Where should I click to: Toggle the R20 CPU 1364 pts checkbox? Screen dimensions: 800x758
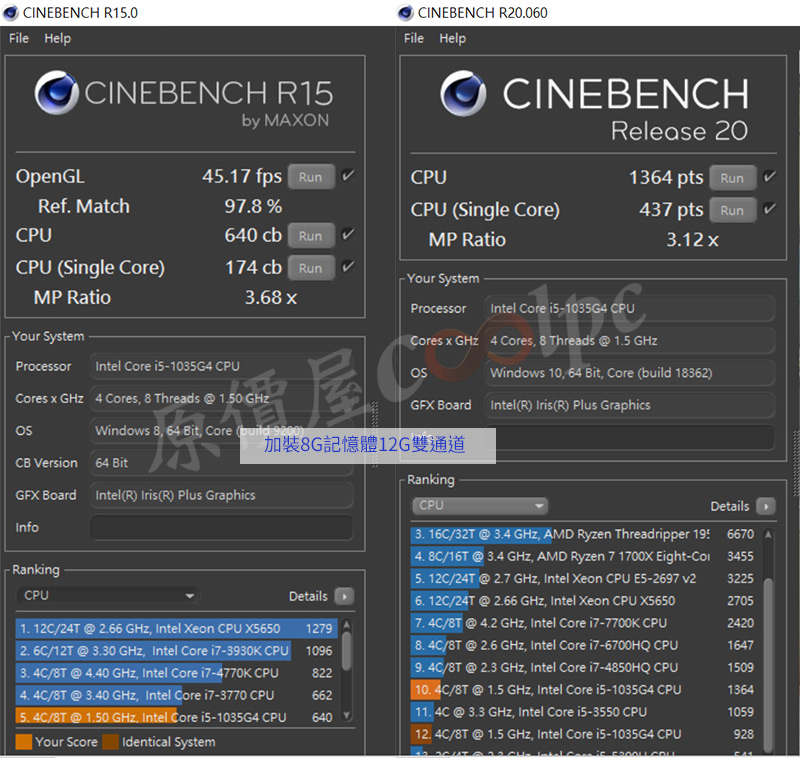tap(769, 177)
